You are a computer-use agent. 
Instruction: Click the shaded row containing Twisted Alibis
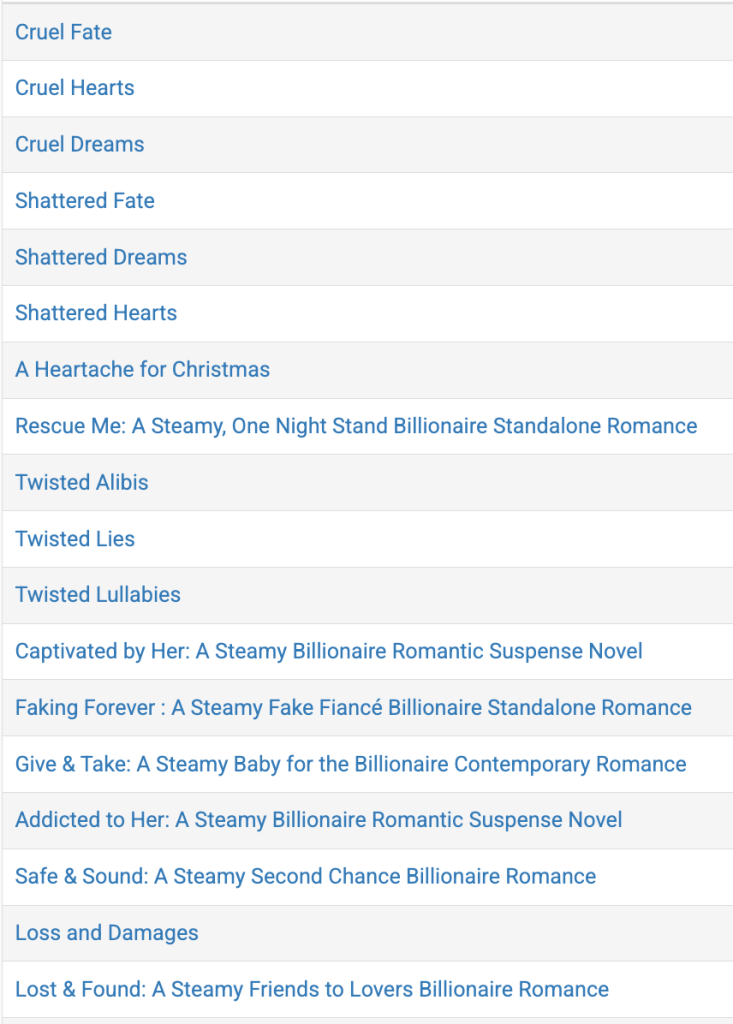(366, 482)
